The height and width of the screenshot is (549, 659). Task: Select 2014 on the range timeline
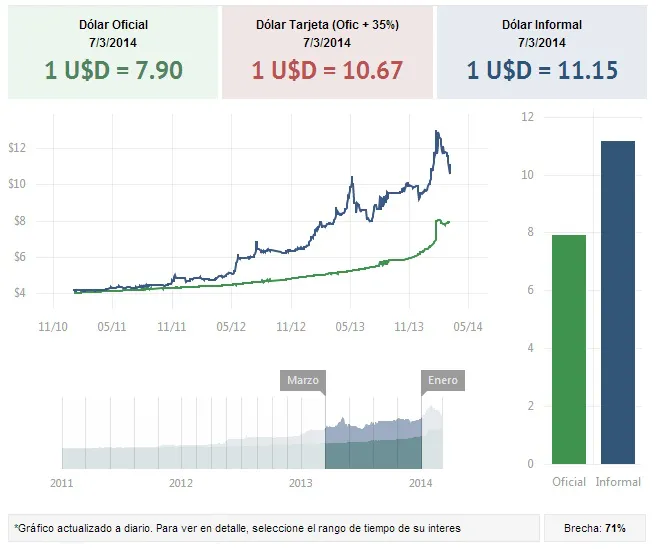[421, 482]
